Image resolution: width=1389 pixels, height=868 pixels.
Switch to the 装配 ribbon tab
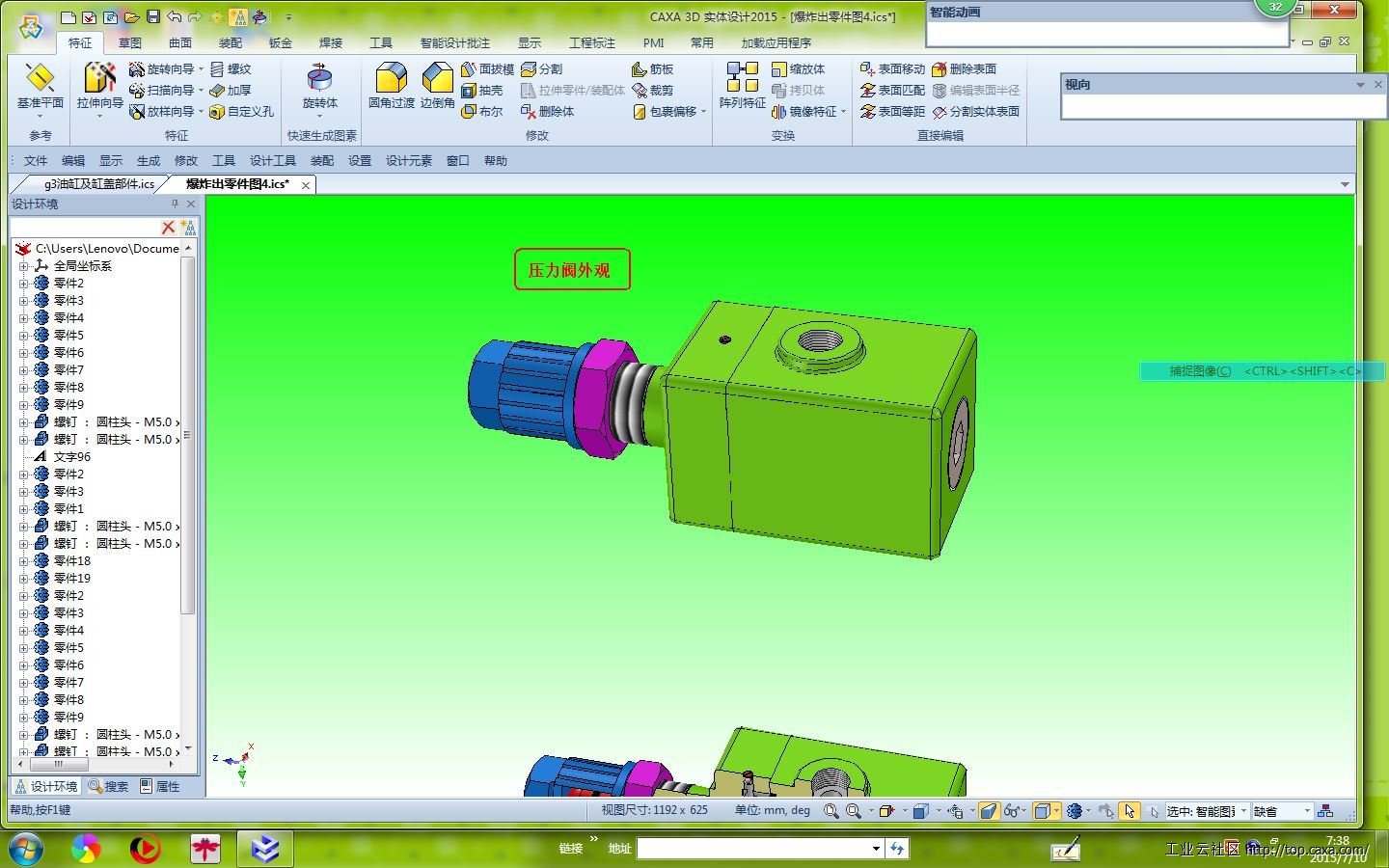click(x=230, y=42)
